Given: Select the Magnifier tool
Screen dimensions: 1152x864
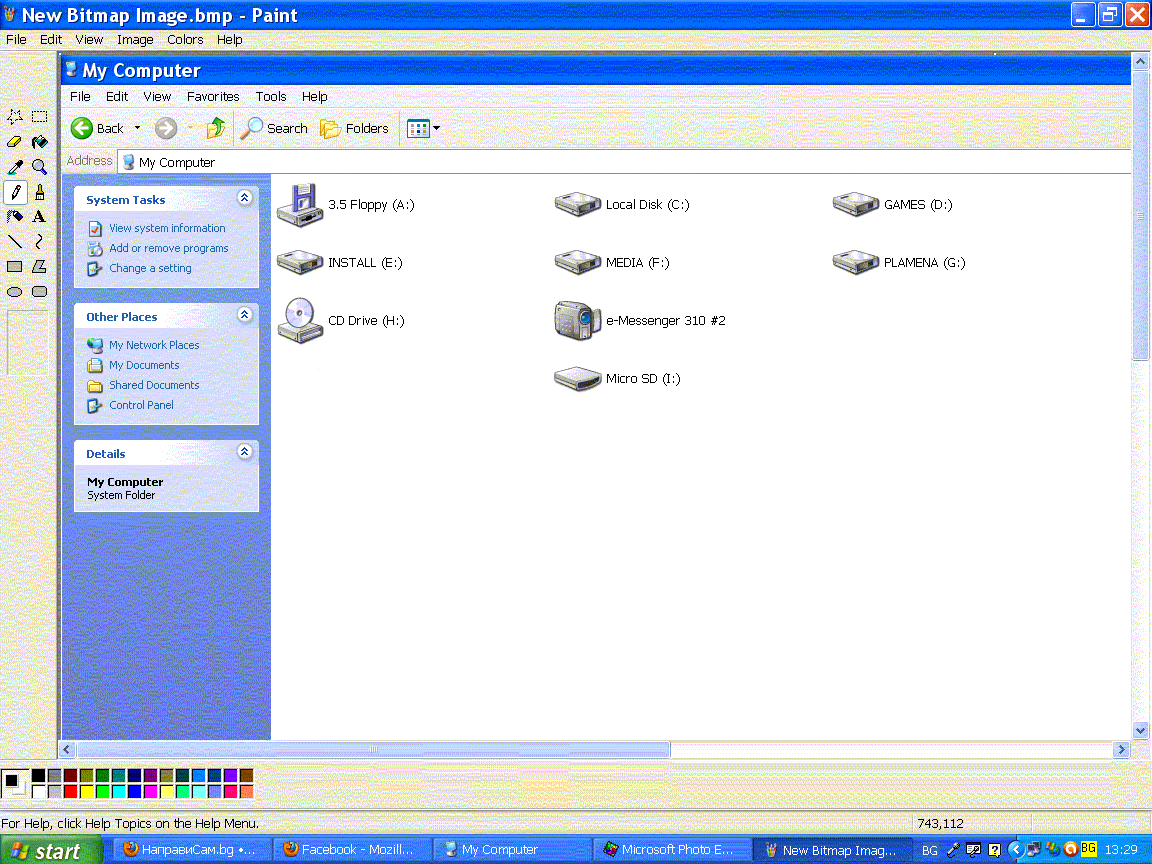Looking at the screenshot, I should (39, 167).
